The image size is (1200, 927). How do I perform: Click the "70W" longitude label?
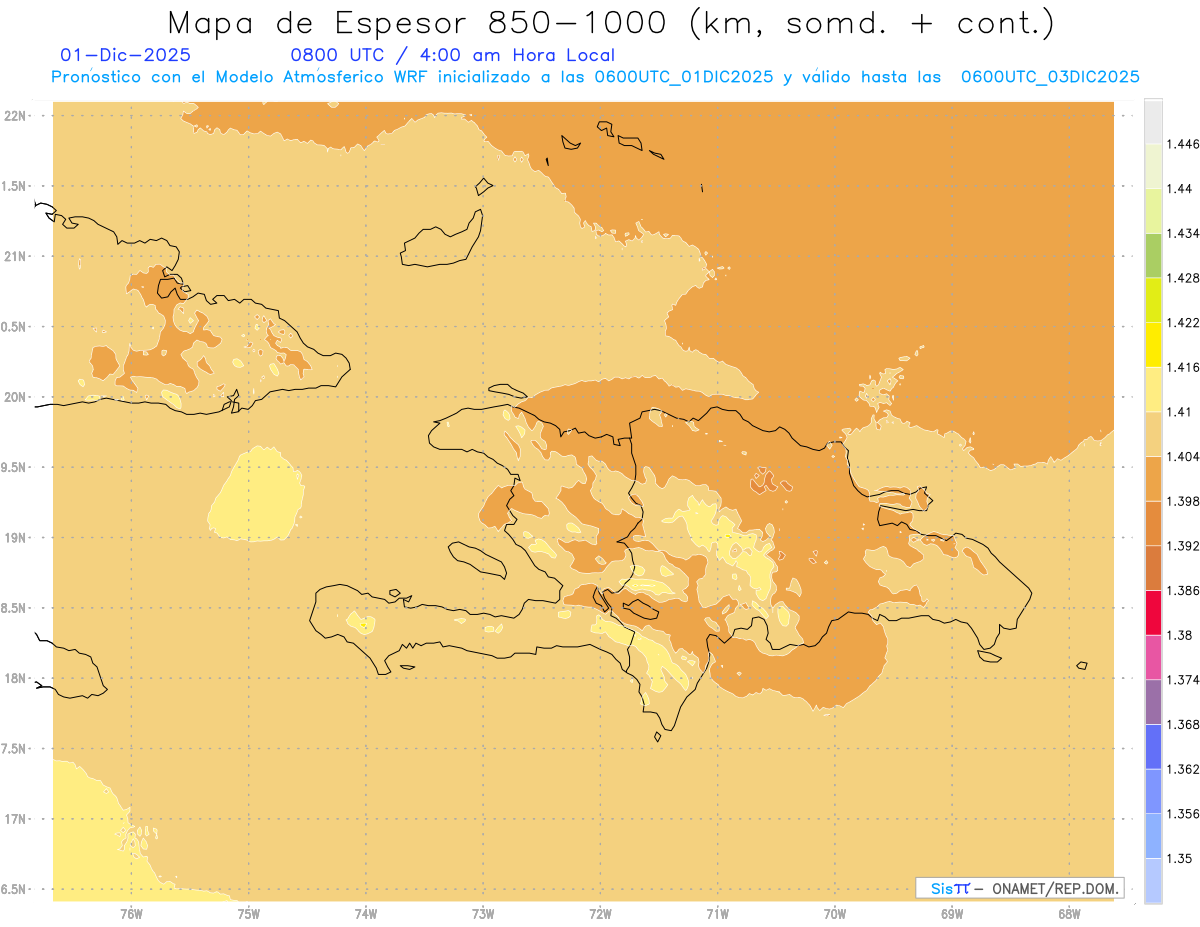tap(835, 914)
